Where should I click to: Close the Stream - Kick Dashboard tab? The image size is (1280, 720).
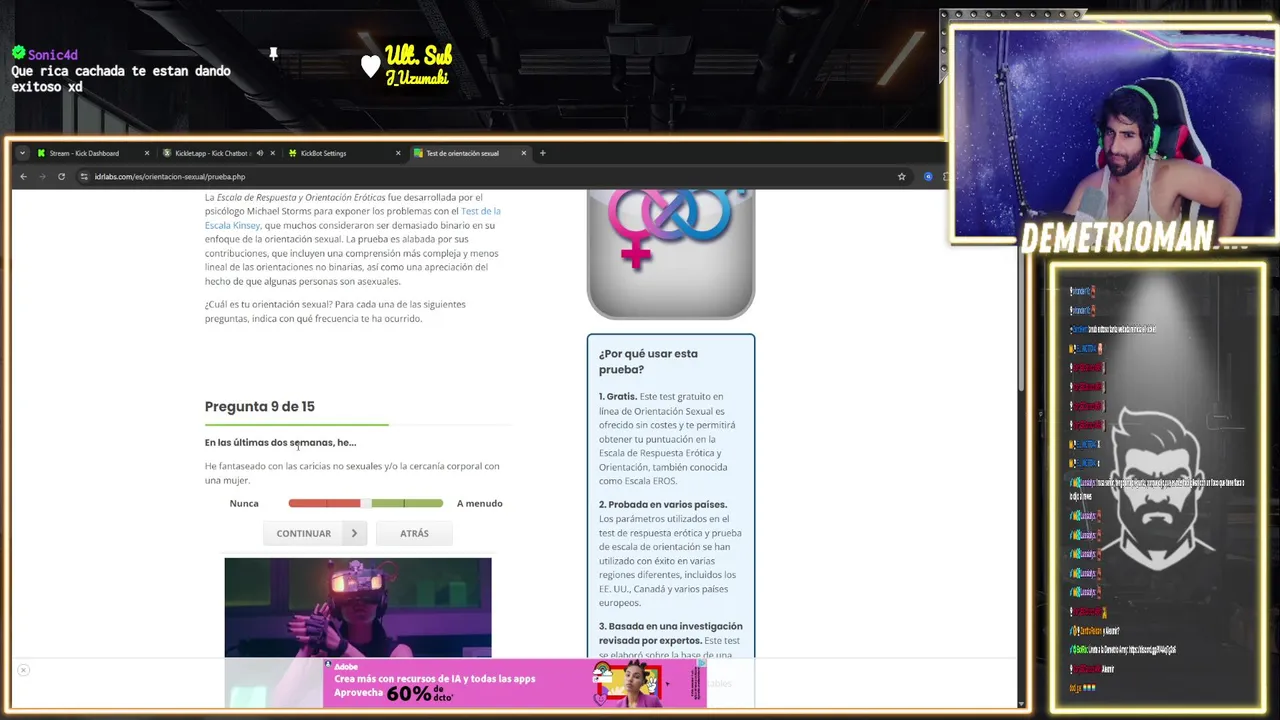[147, 153]
